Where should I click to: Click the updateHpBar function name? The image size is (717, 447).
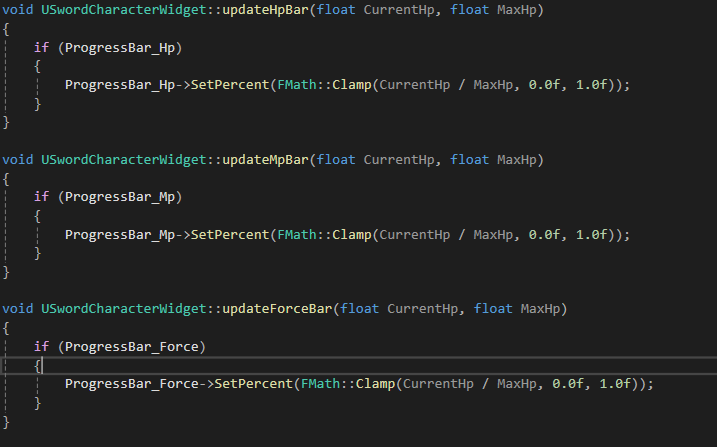[266, 10]
